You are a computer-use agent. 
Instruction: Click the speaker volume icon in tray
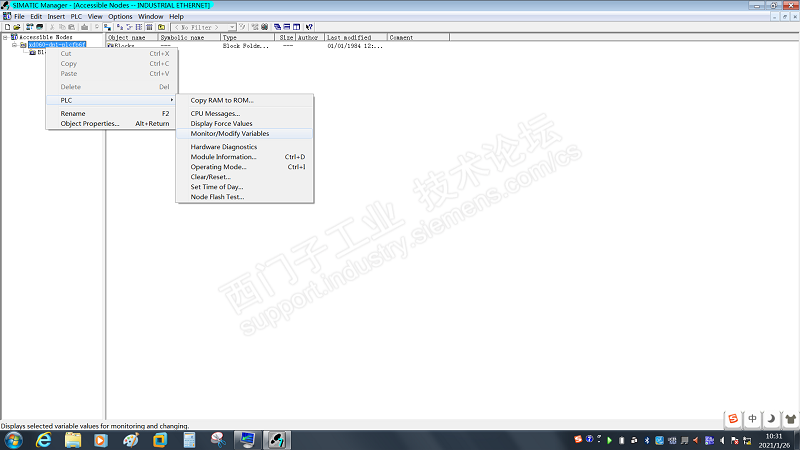(722, 440)
